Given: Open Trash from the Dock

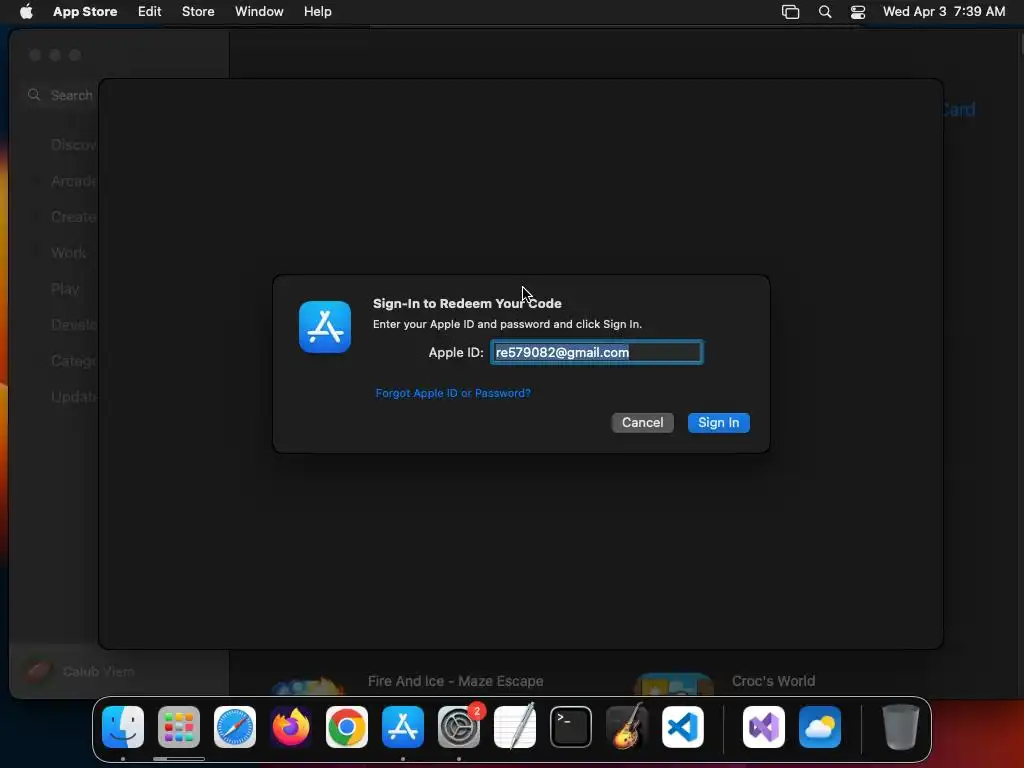Looking at the screenshot, I should coord(901,727).
